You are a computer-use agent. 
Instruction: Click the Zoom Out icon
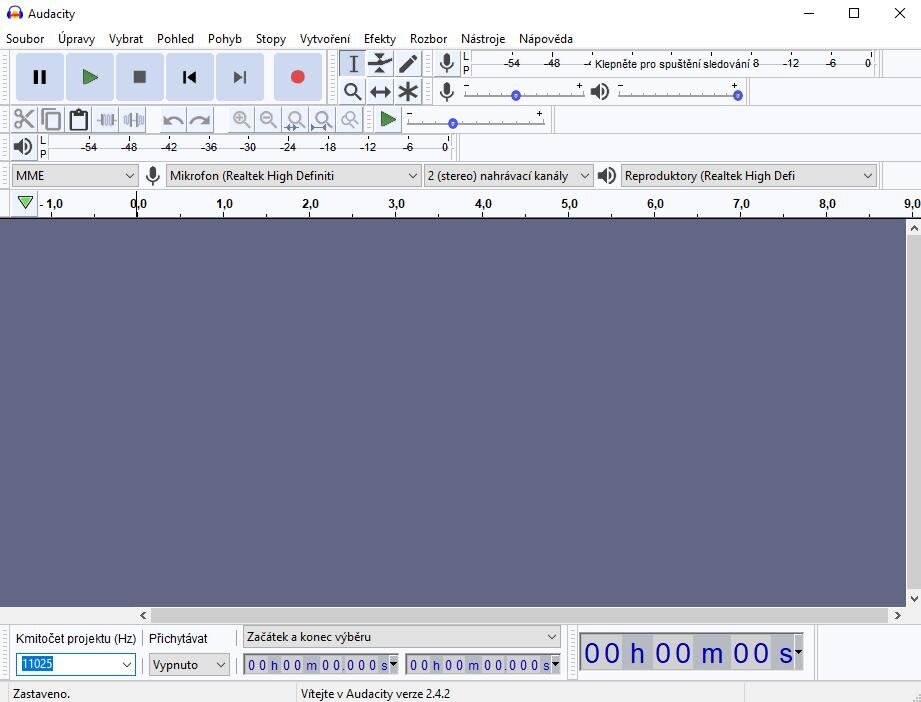pos(268,119)
